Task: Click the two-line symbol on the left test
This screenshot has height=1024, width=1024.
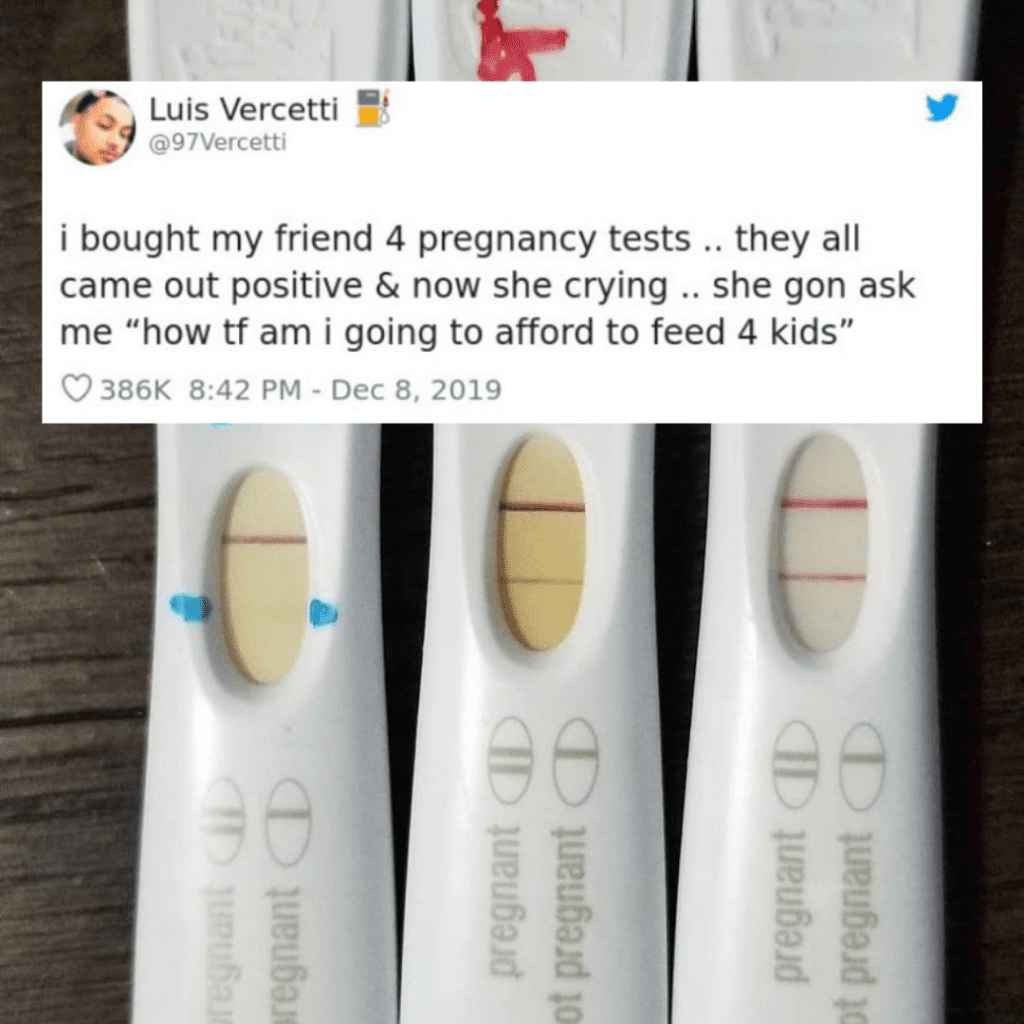Action: 222,820
